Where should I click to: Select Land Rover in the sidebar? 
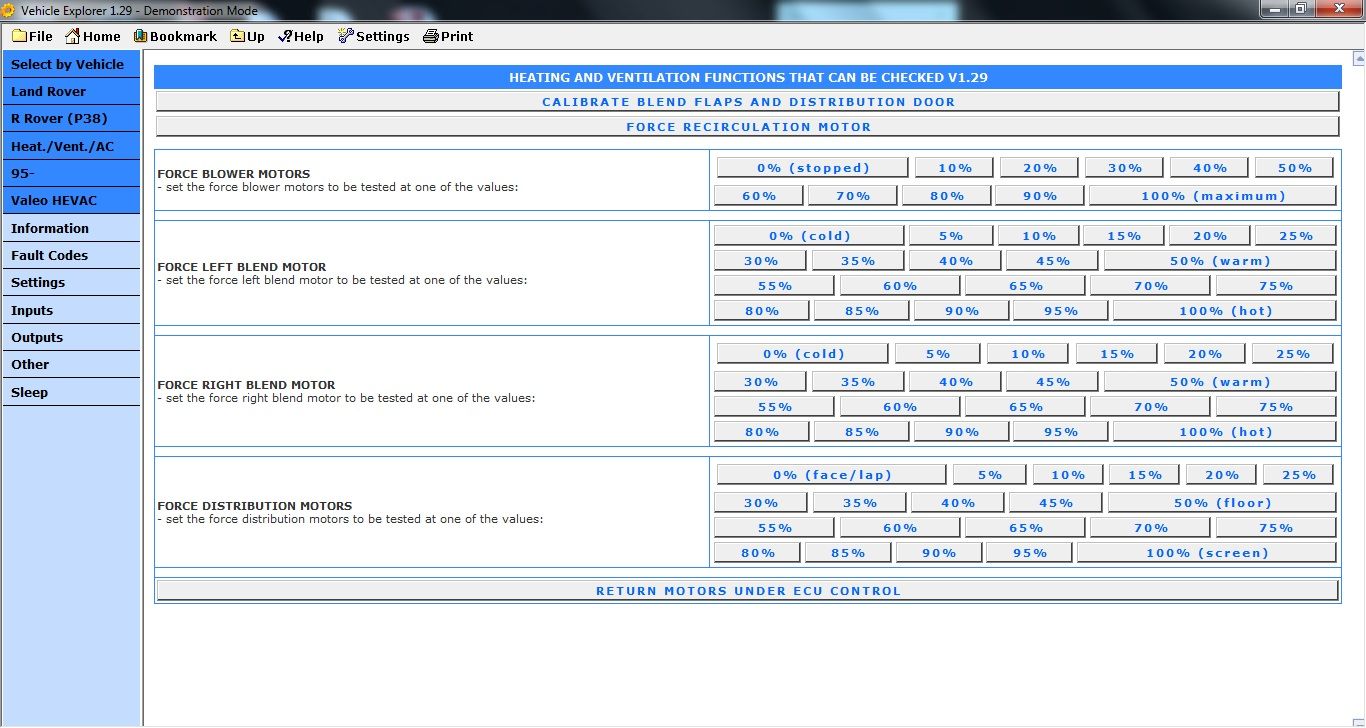(71, 91)
